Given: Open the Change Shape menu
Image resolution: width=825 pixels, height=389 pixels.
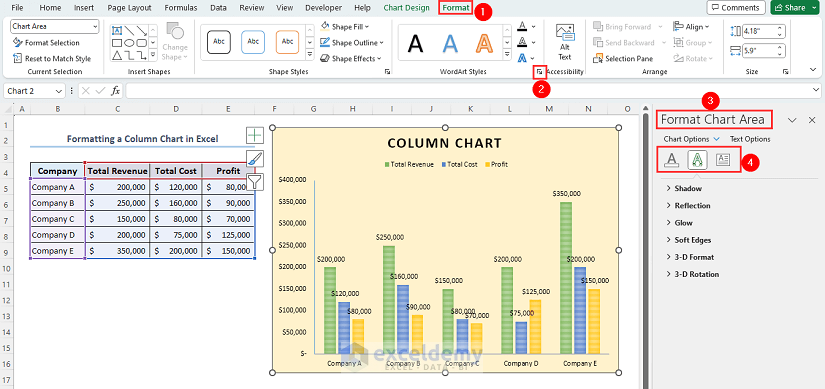Looking at the screenshot, I should click(175, 41).
